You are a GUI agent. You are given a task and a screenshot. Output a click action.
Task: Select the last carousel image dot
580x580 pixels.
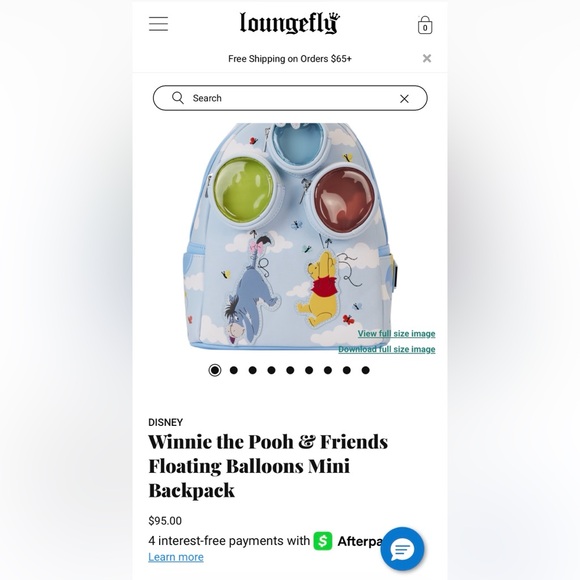[365, 370]
